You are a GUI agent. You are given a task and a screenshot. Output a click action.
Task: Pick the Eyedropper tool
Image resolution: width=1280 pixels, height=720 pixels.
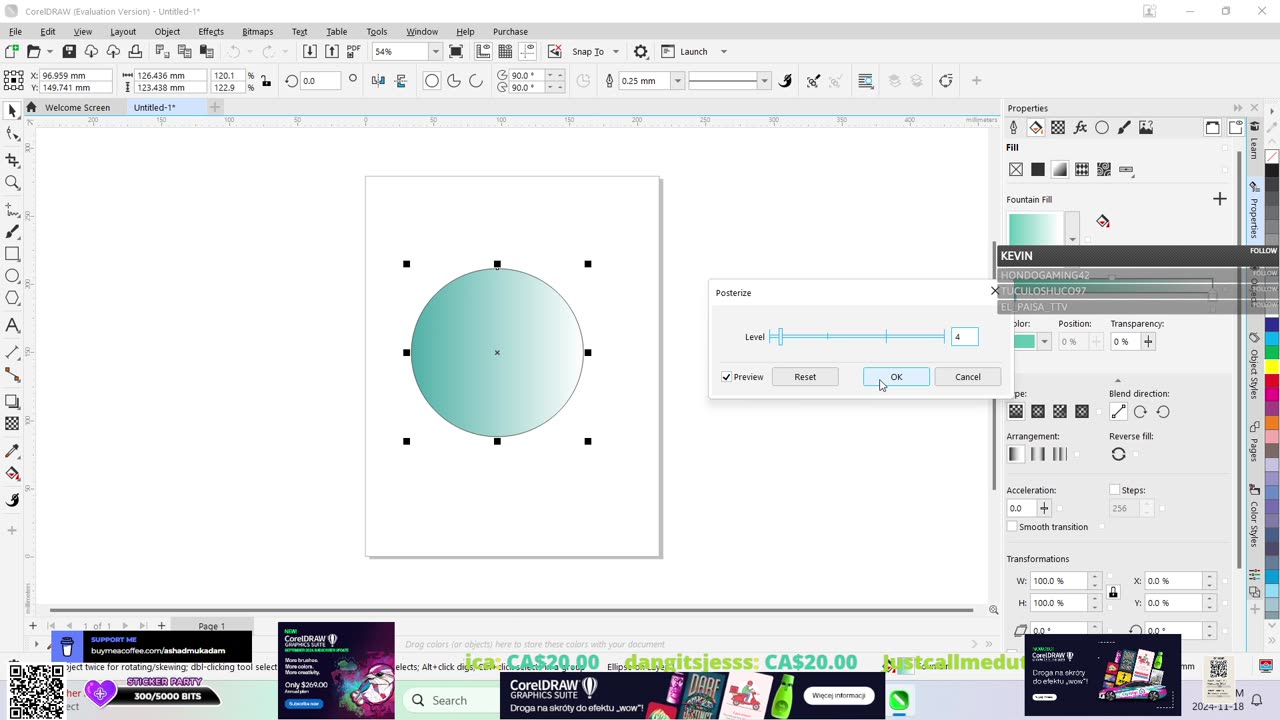[12, 452]
